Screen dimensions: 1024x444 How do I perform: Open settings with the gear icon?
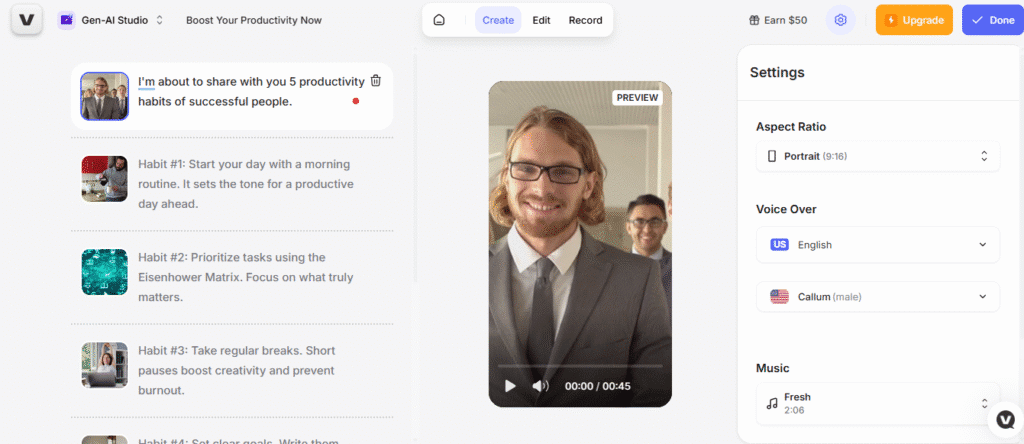840,20
